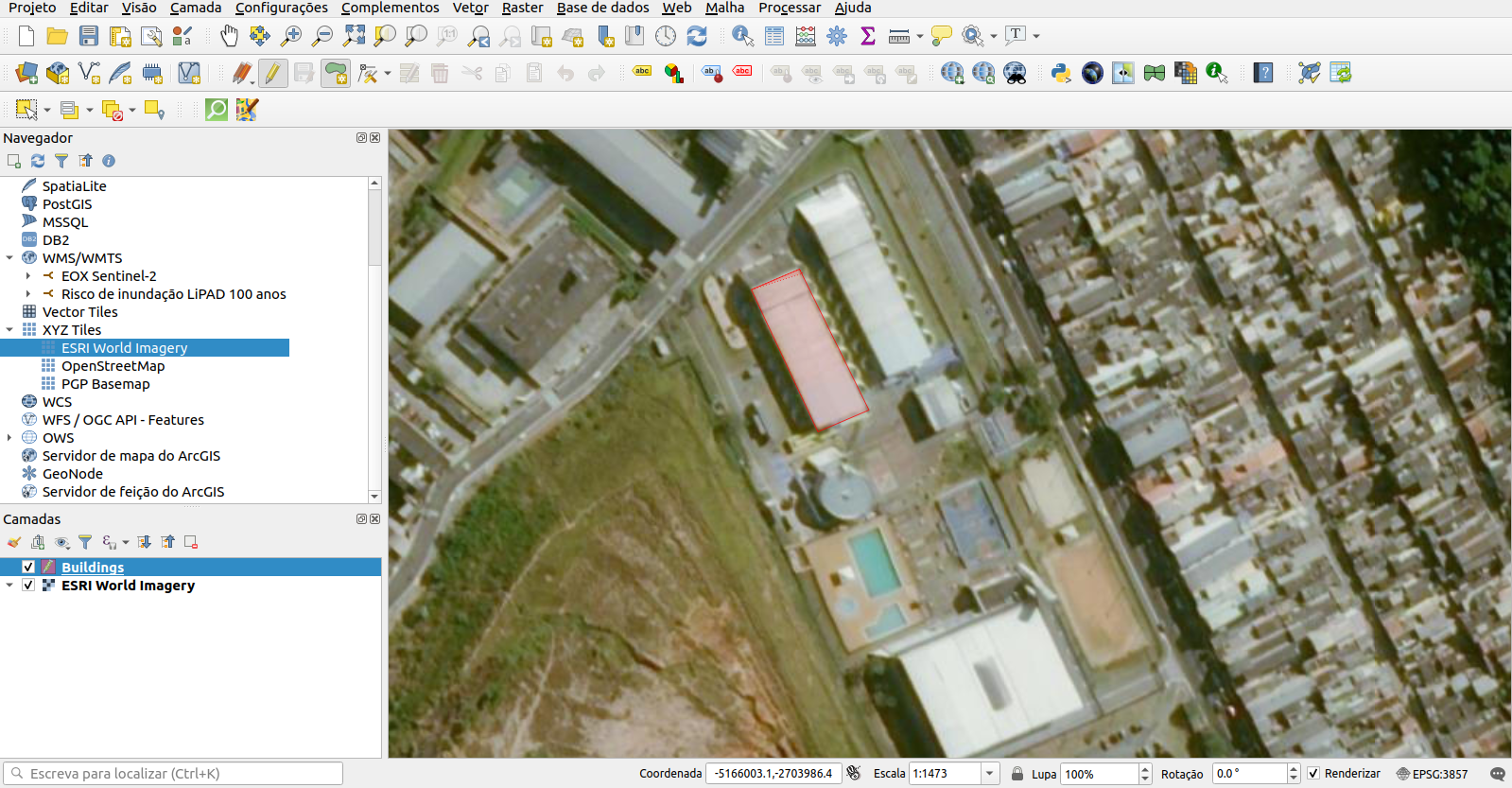Toggle editing with the yellow pencil icon
Viewport: 1512px width, 788px height.
pyautogui.click(x=272, y=73)
